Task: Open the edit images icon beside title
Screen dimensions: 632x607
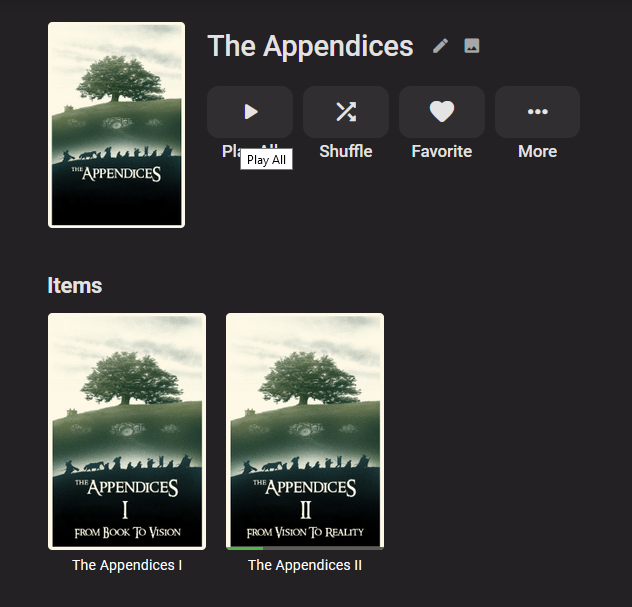Action: (x=472, y=46)
